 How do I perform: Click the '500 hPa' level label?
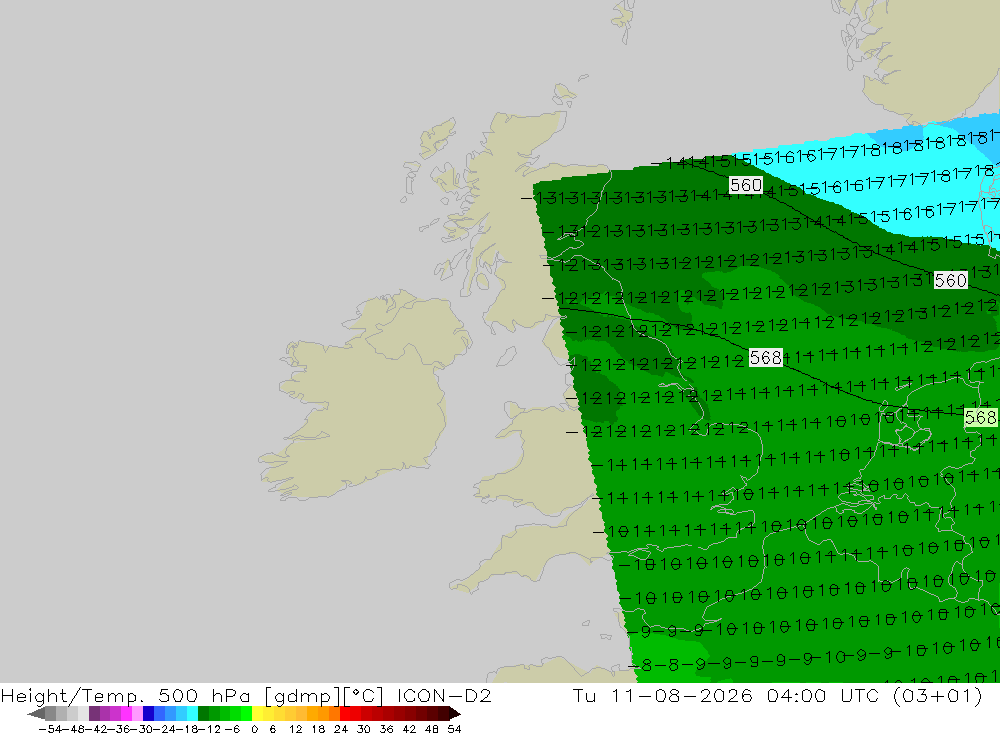tap(204, 695)
